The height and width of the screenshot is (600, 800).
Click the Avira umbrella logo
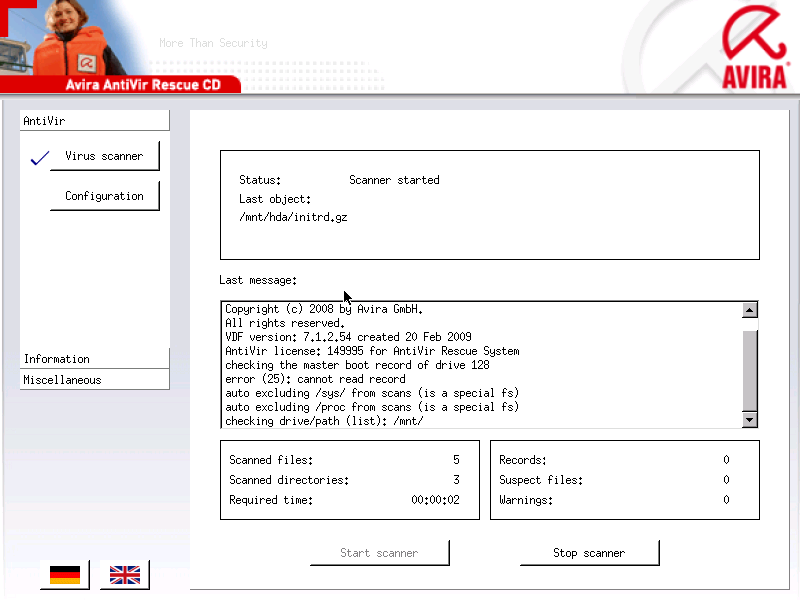pyautogui.click(x=754, y=47)
